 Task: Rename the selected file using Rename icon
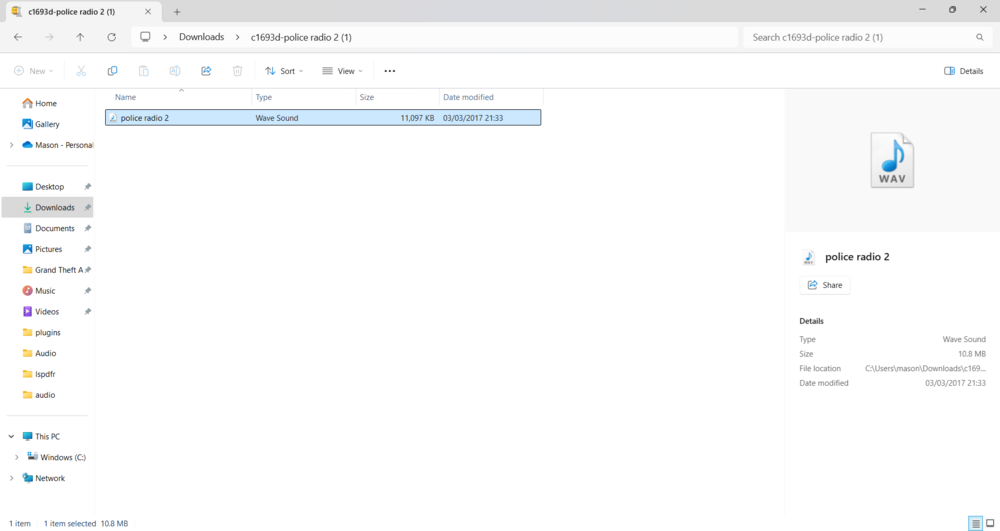click(175, 71)
